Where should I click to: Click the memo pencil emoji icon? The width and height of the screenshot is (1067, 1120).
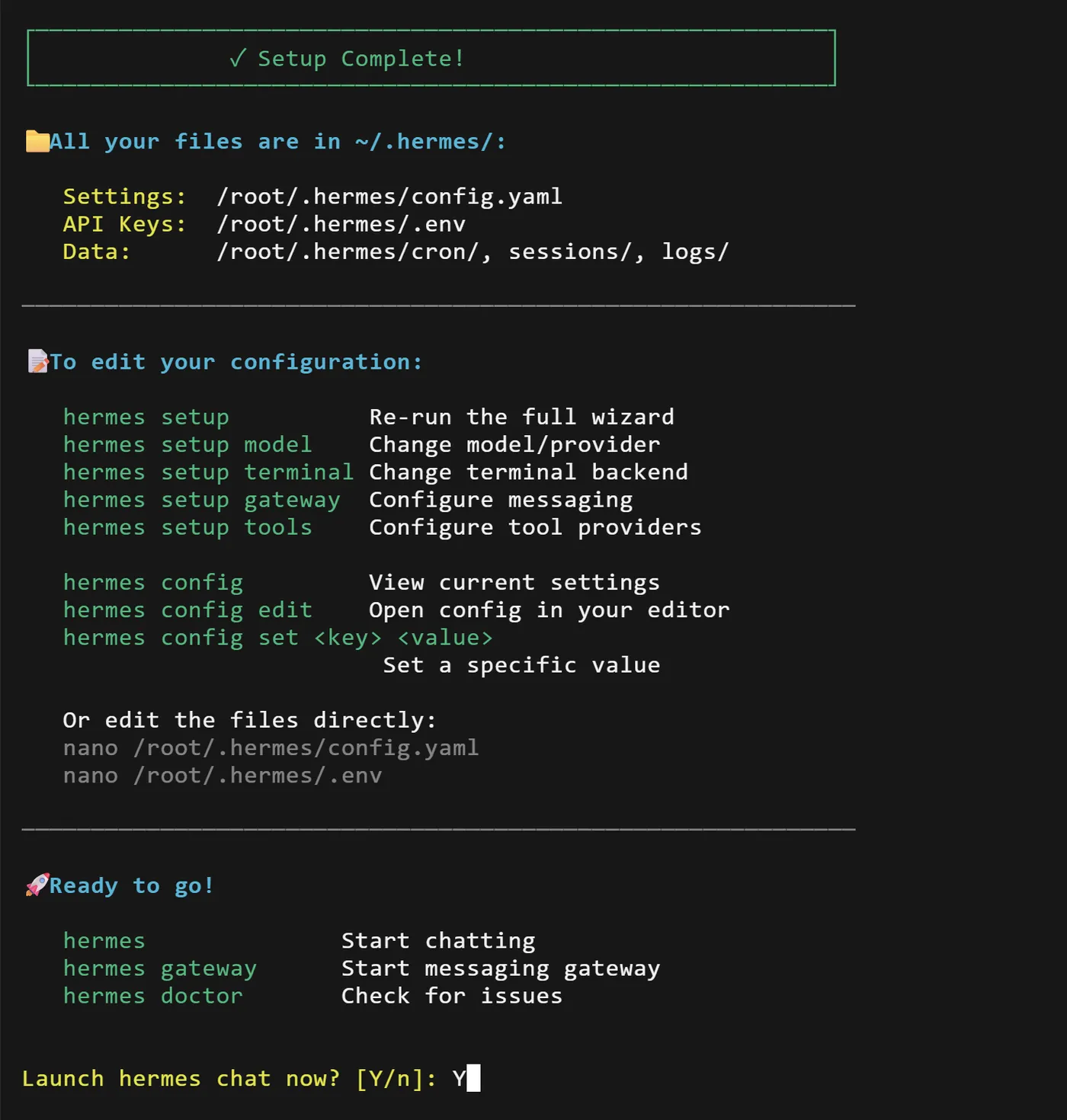(37, 361)
